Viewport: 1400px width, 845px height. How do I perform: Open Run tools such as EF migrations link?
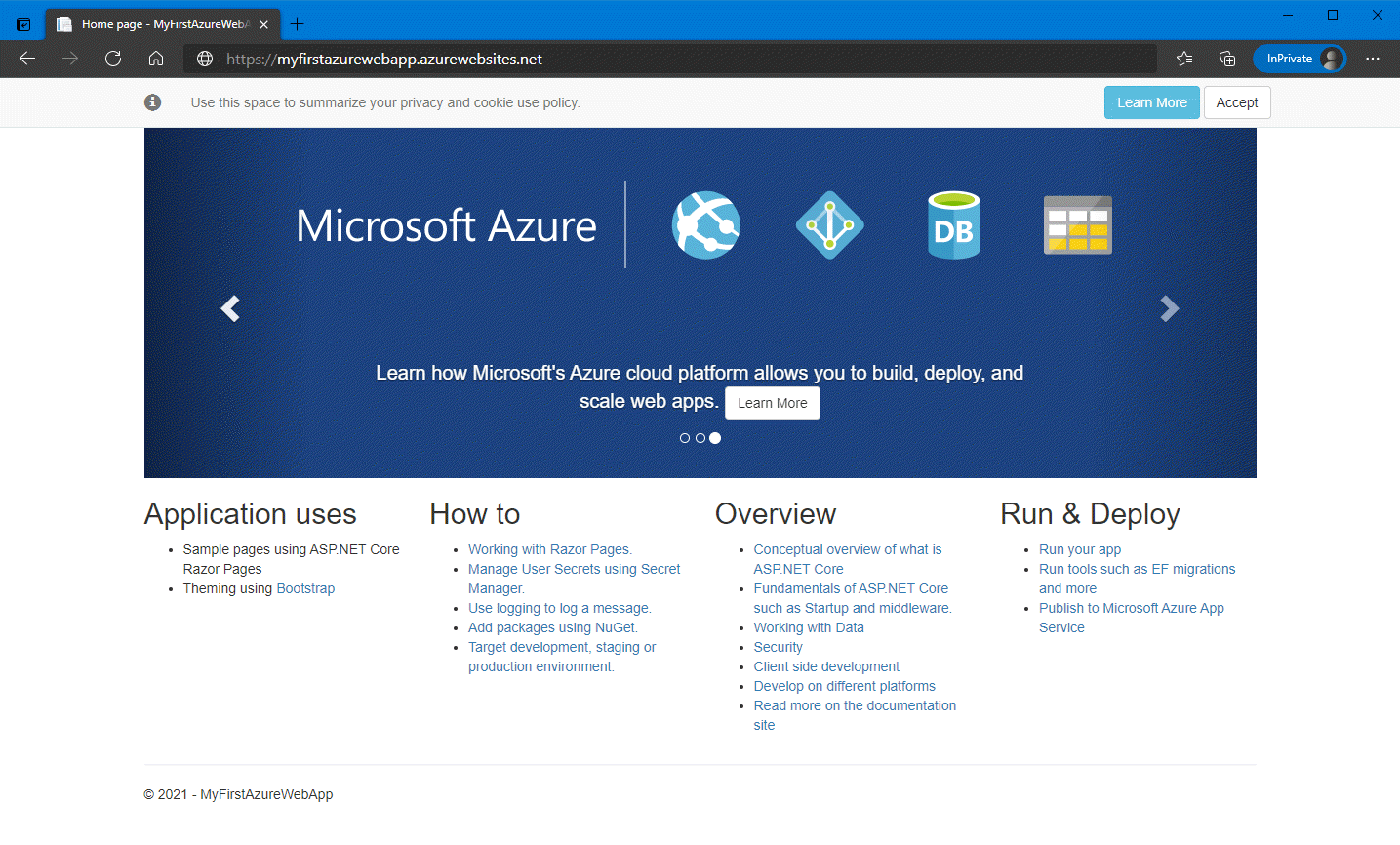(x=1138, y=579)
